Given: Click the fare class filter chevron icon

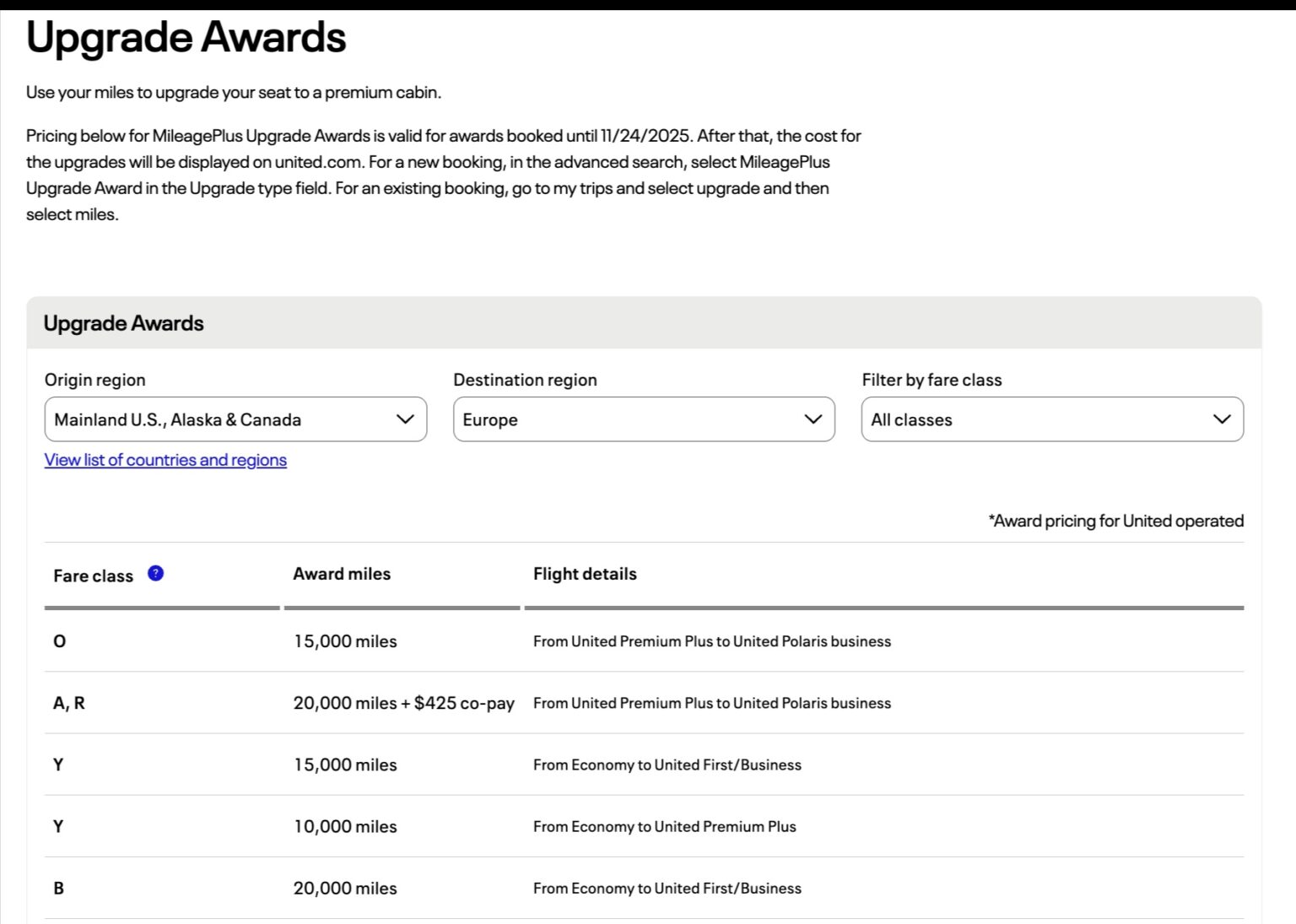Looking at the screenshot, I should (x=1220, y=419).
